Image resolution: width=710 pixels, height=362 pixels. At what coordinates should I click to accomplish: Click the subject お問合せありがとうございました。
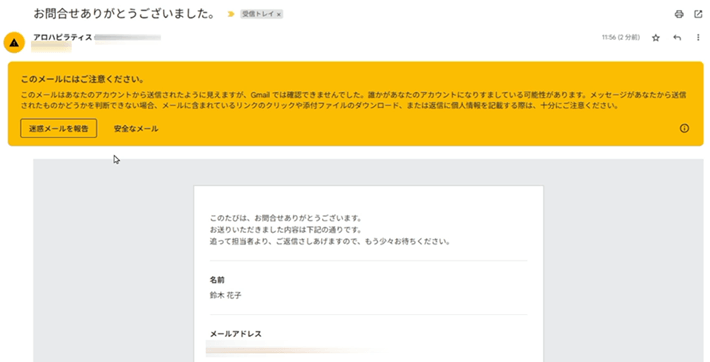click(x=126, y=14)
